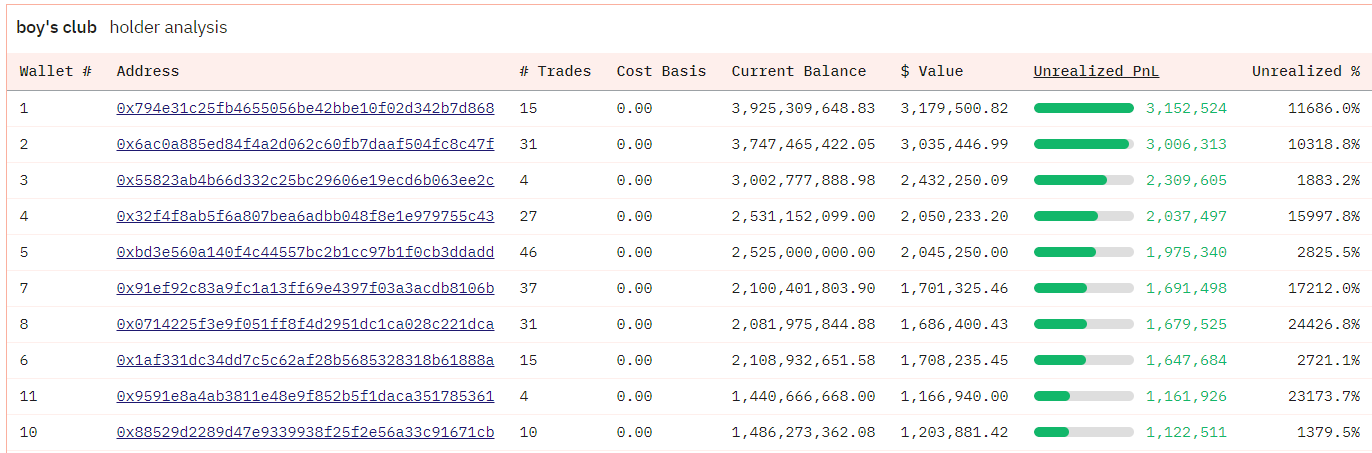The image size is (1372, 453).
Task: Click the Address column header
Action: (148, 71)
